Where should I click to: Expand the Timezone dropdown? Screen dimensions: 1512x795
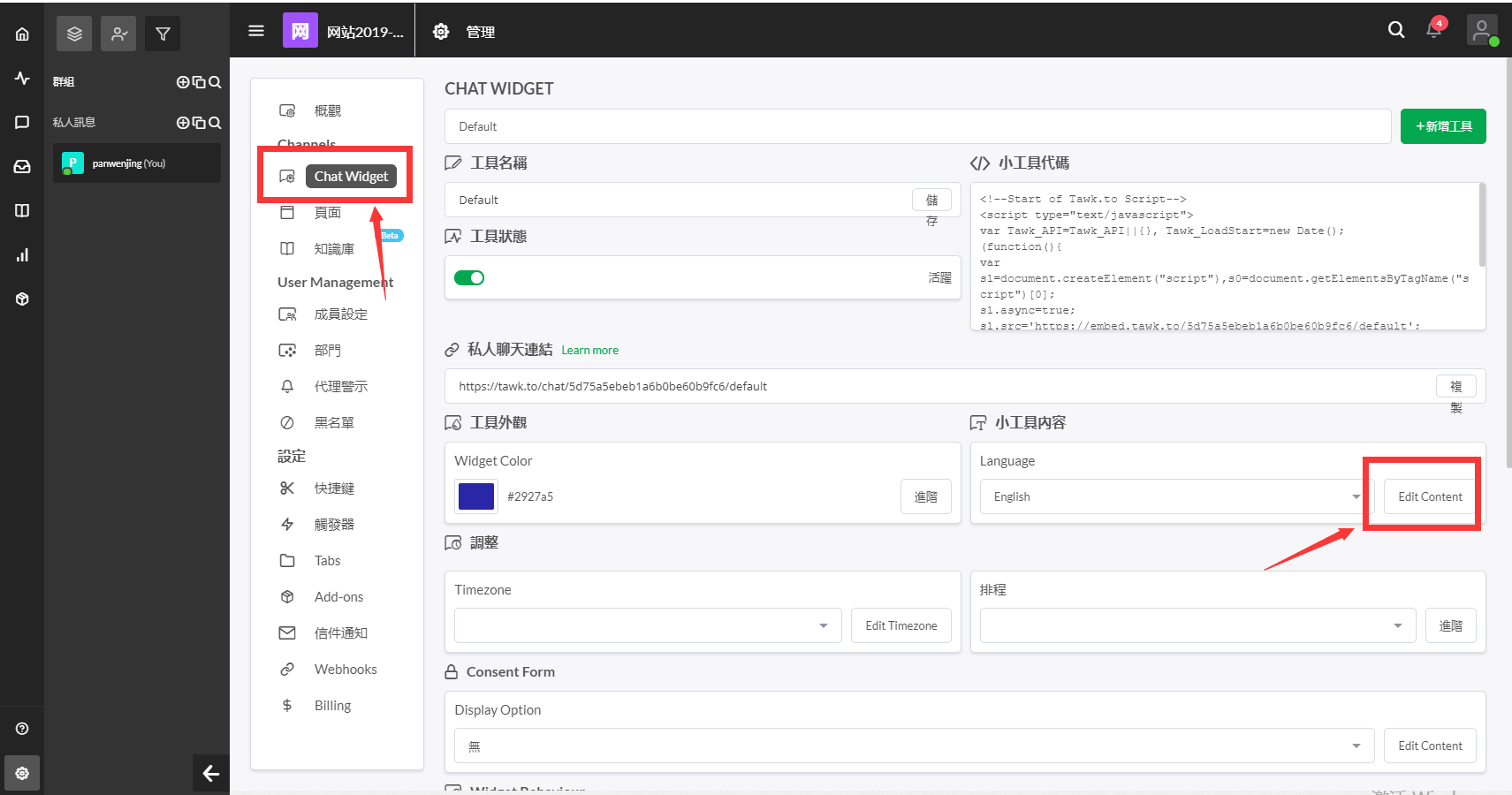click(647, 625)
